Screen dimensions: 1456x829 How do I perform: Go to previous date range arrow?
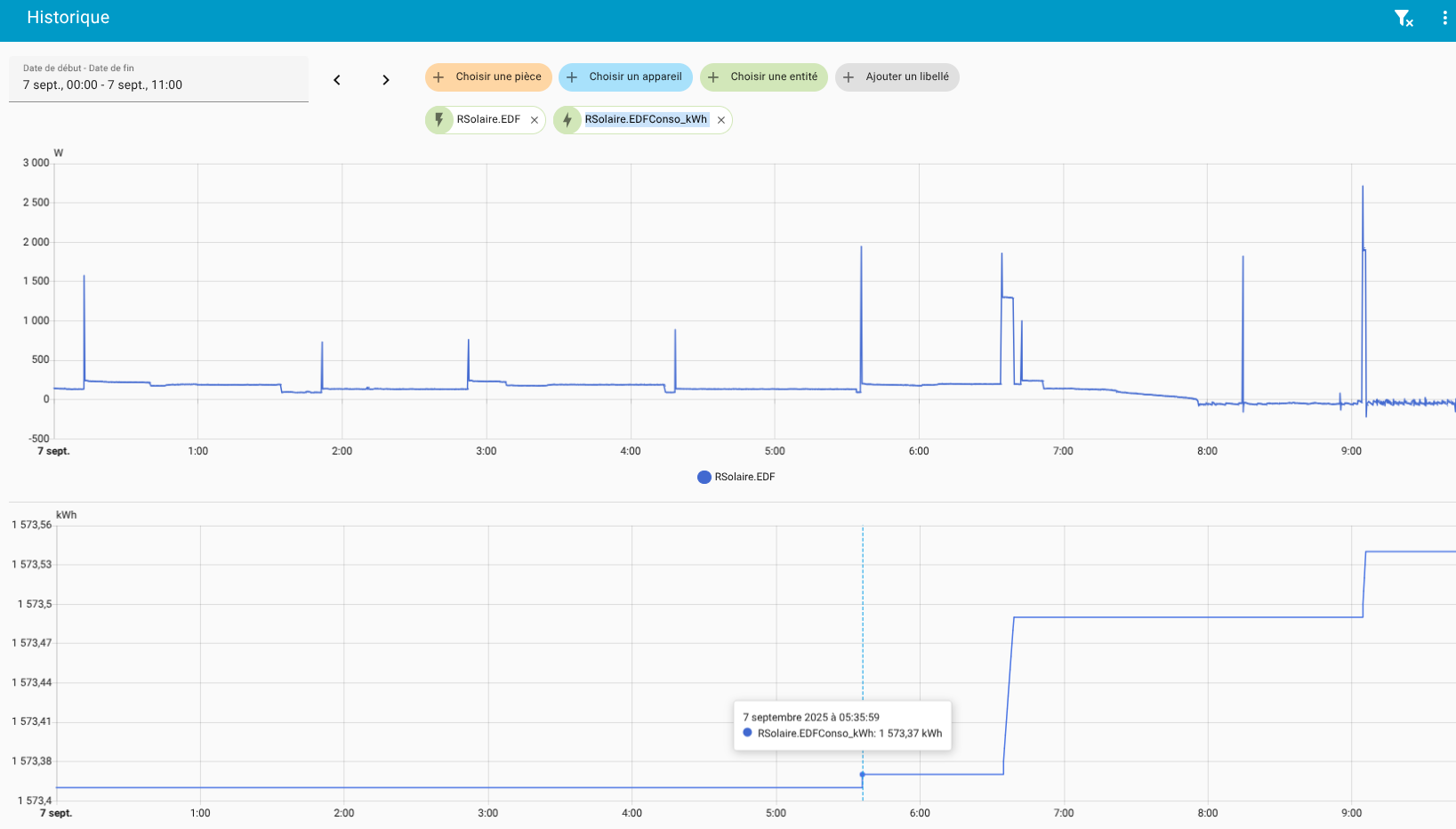point(337,80)
